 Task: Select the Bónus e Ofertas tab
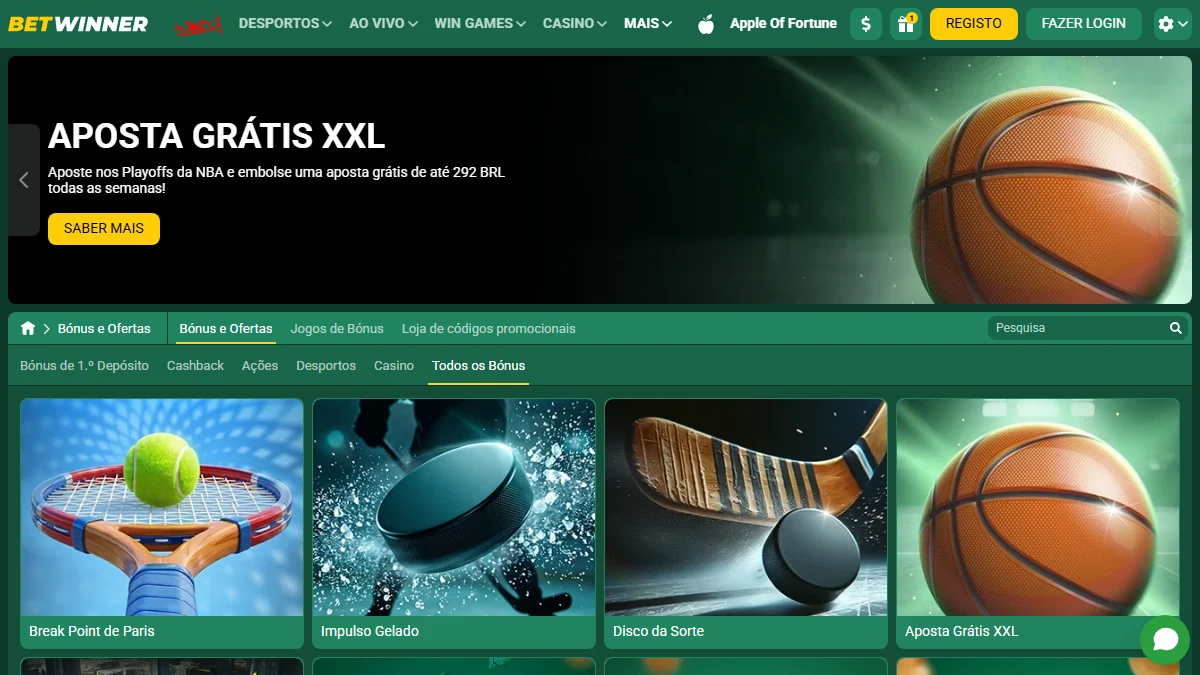pyautogui.click(x=226, y=328)
